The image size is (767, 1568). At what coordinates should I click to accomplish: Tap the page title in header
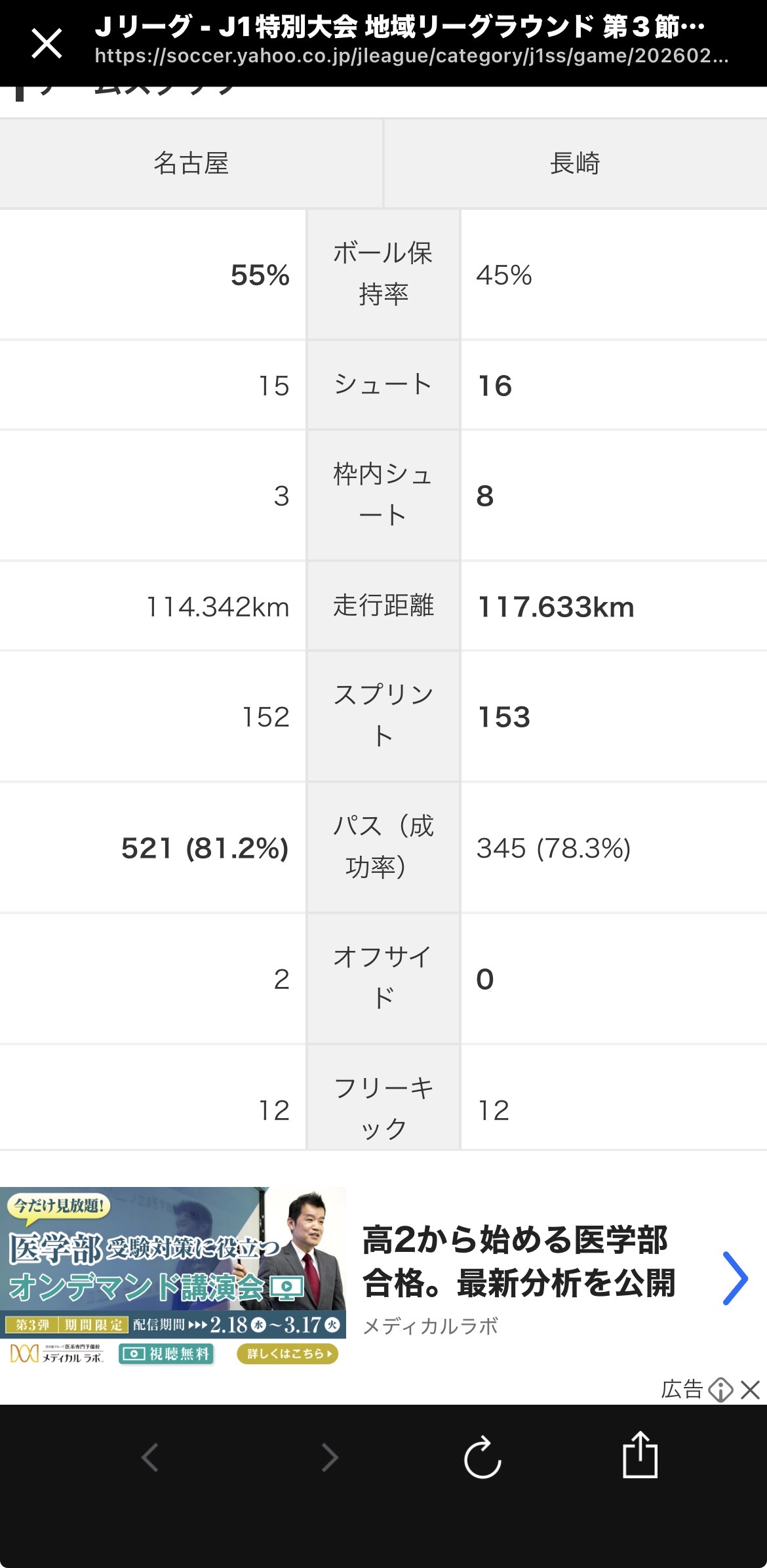click(400, 27)
